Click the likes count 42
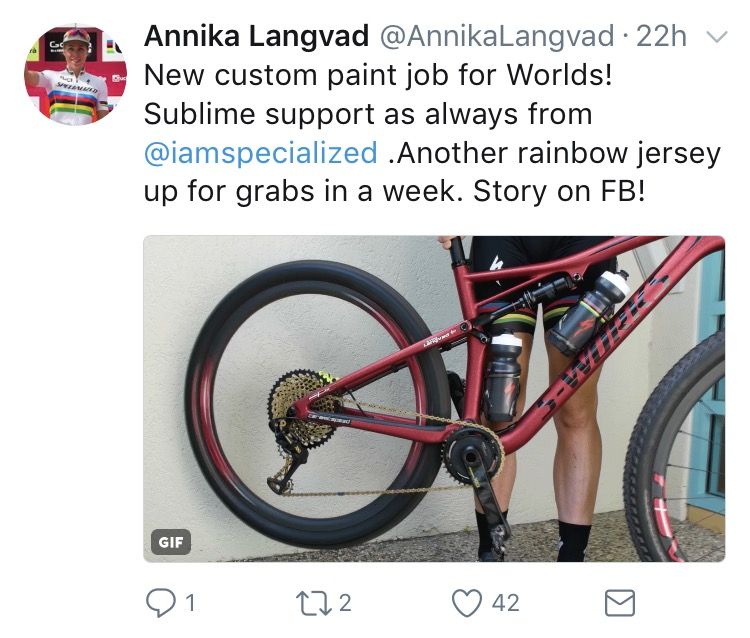The height and width of the screenshot is (638, 750). click(x=506, y=603)
